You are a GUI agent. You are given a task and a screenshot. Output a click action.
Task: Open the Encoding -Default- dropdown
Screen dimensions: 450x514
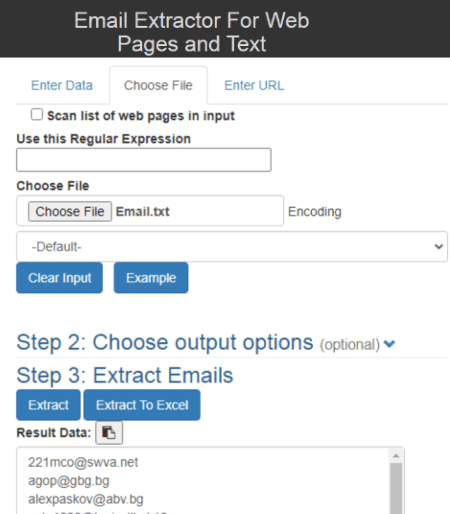232,246
